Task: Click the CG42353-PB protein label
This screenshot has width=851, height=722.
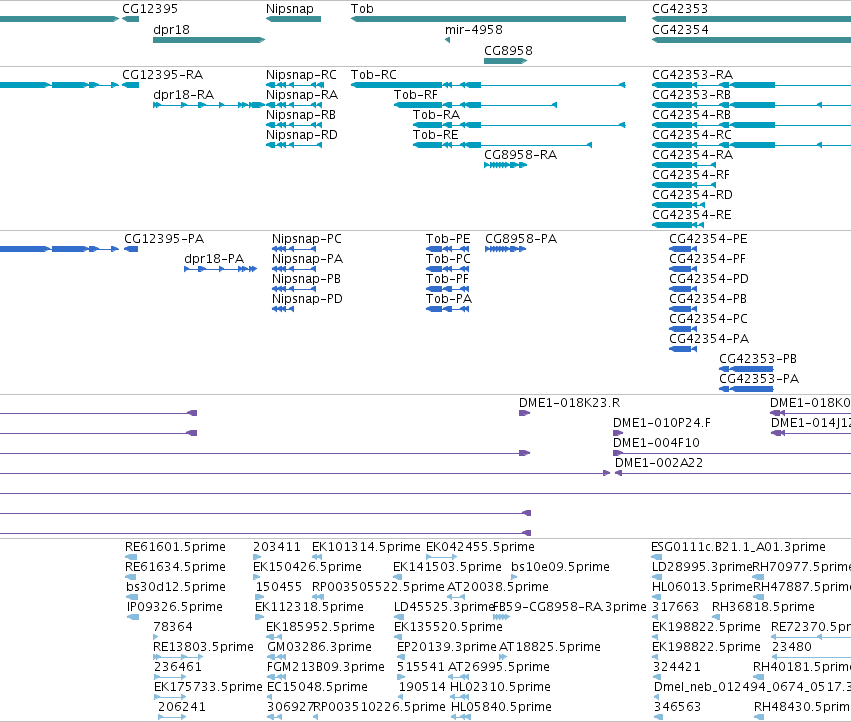Action: pos(758,359)
